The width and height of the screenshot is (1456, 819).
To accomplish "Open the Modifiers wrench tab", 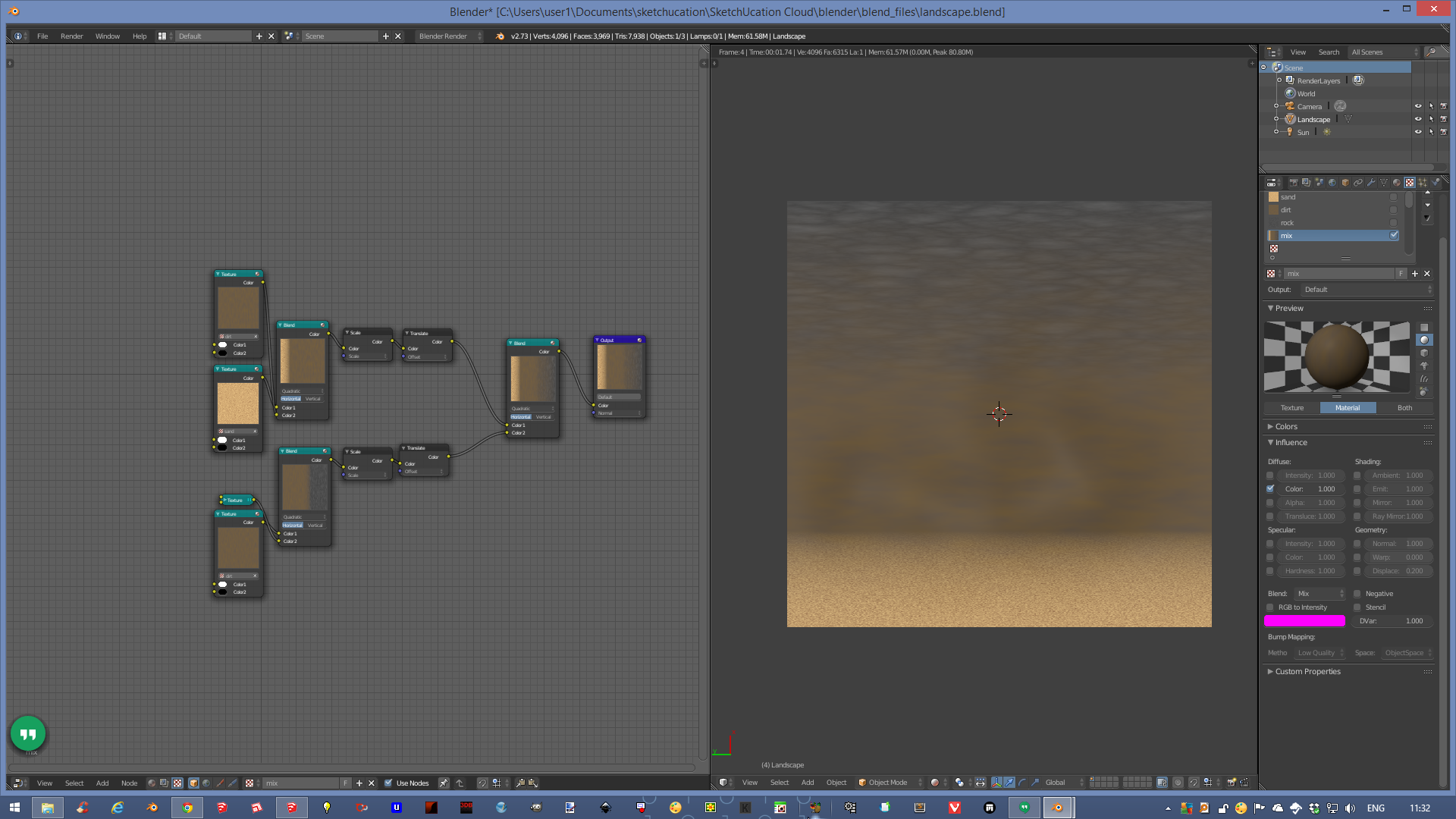I will [x=1370, y=183].
